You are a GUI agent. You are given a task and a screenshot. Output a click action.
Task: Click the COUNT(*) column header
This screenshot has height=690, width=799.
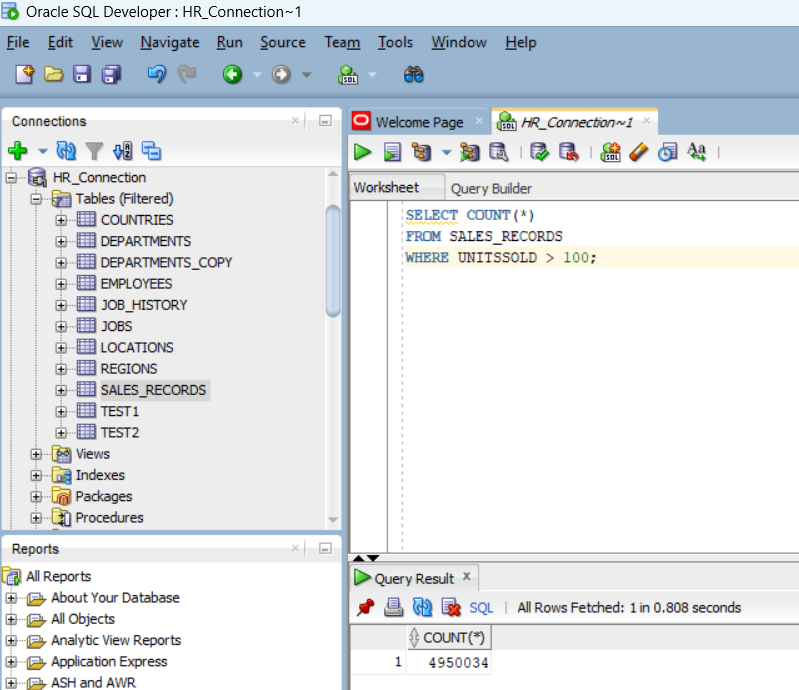(449, 638)
